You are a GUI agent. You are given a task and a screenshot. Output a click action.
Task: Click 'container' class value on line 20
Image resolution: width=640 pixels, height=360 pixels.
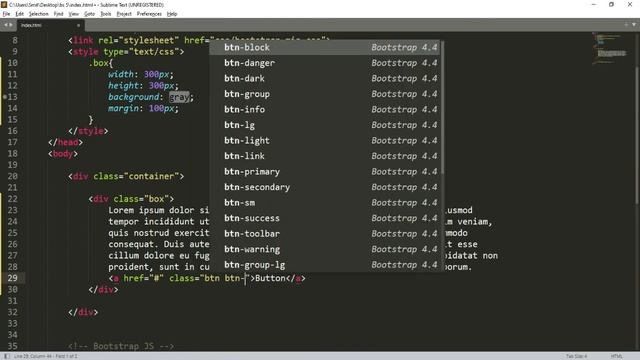coord(151,176)
